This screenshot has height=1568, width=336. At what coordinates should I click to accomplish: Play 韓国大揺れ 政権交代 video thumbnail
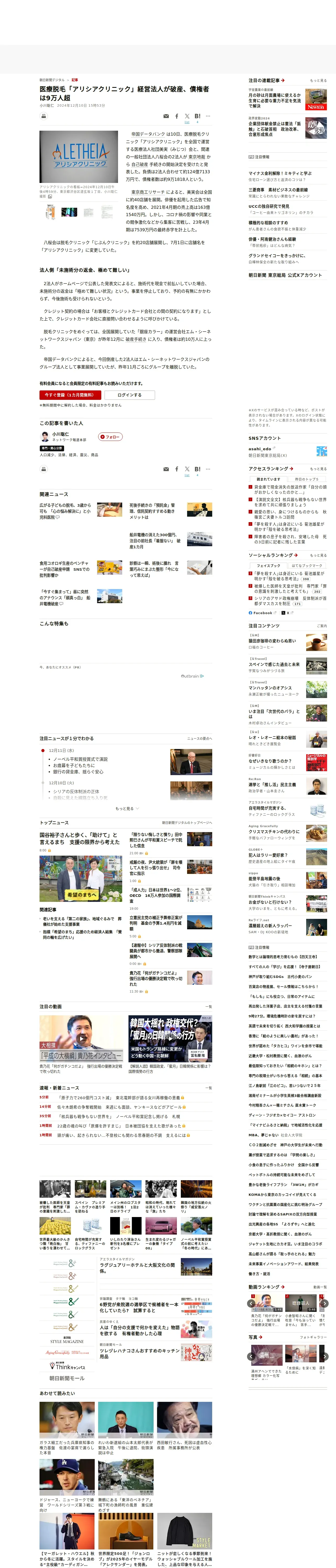(x=170, y=1040)
